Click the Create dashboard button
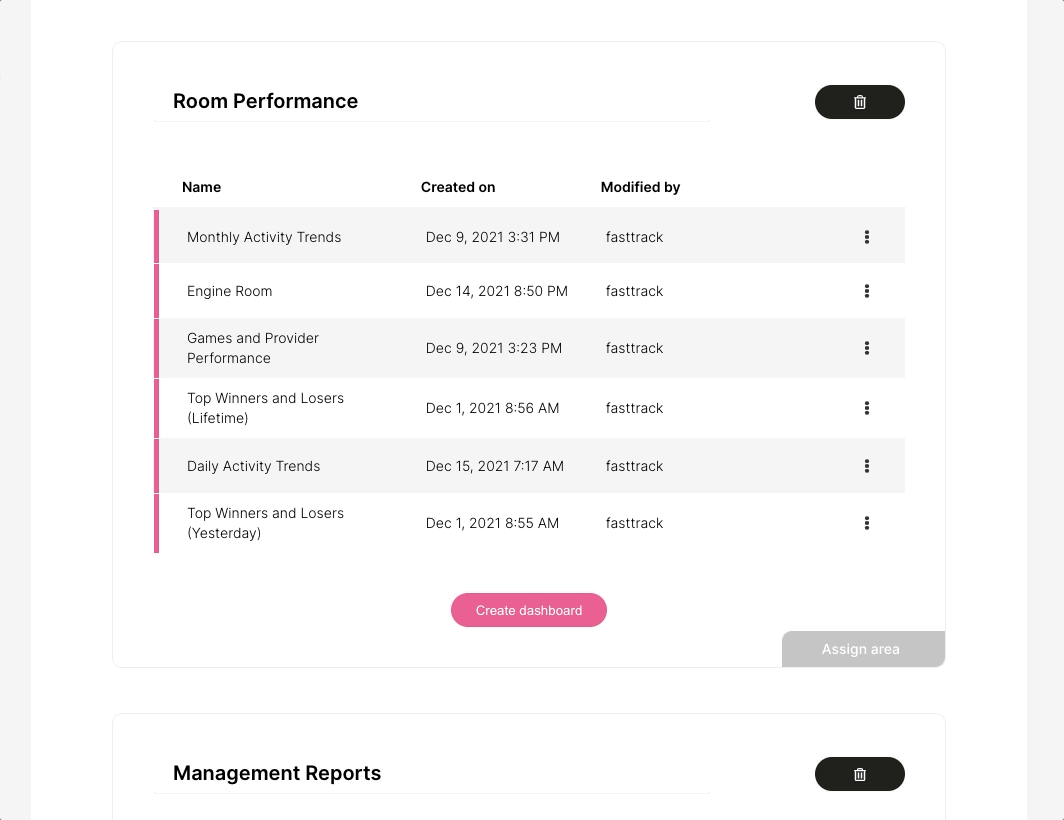The width and height of the screenshot is (1064, 820). click(529, 610)
